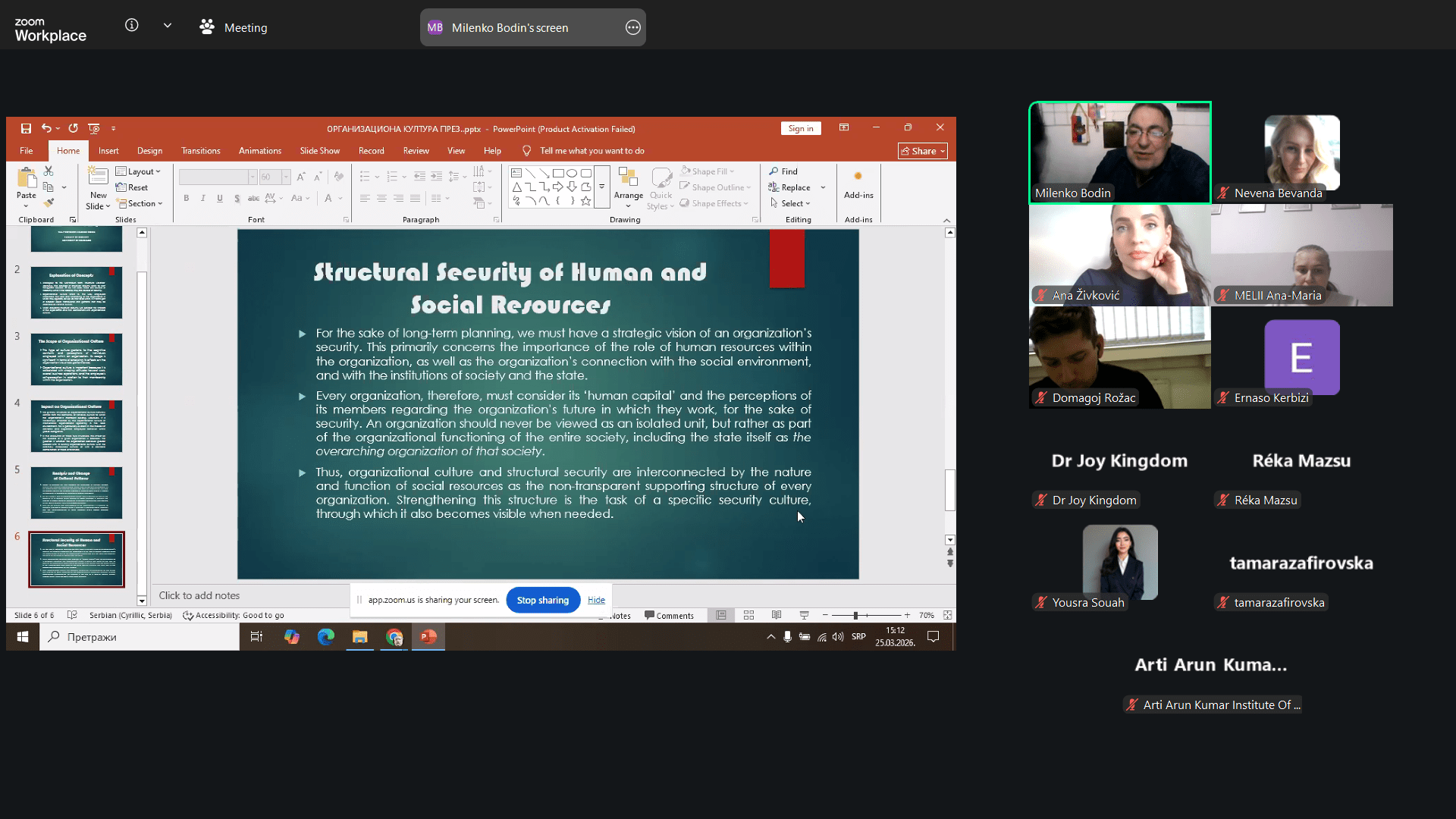
Task: Open more options for Milenko Bodin's screen
Action: [632, 27]
